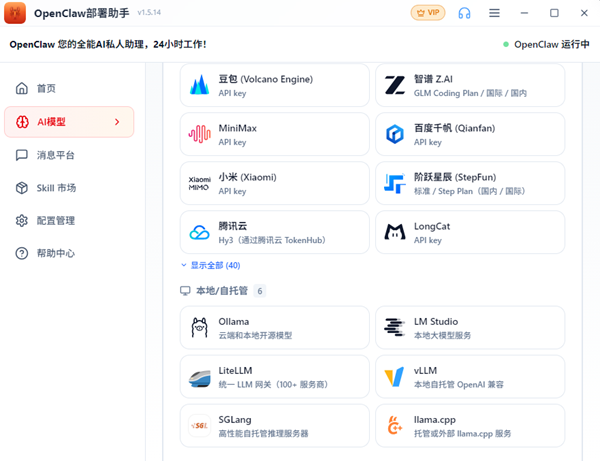The height and width of the screenshot is (461, 600).
Task: Open 配置管理 settings section
Action: point(69,221)
